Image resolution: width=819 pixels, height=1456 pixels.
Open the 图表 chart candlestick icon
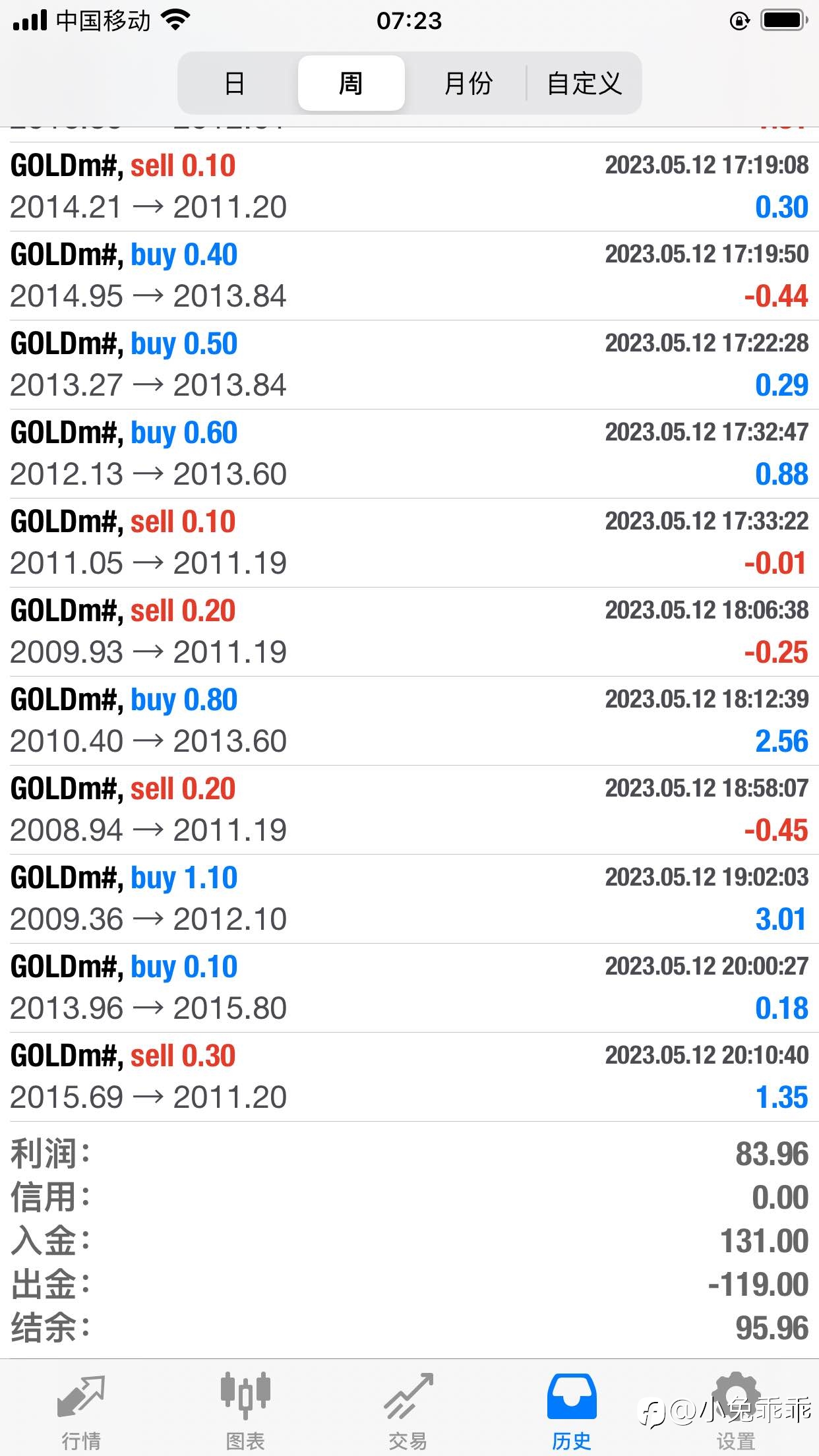click(245, 1395)
